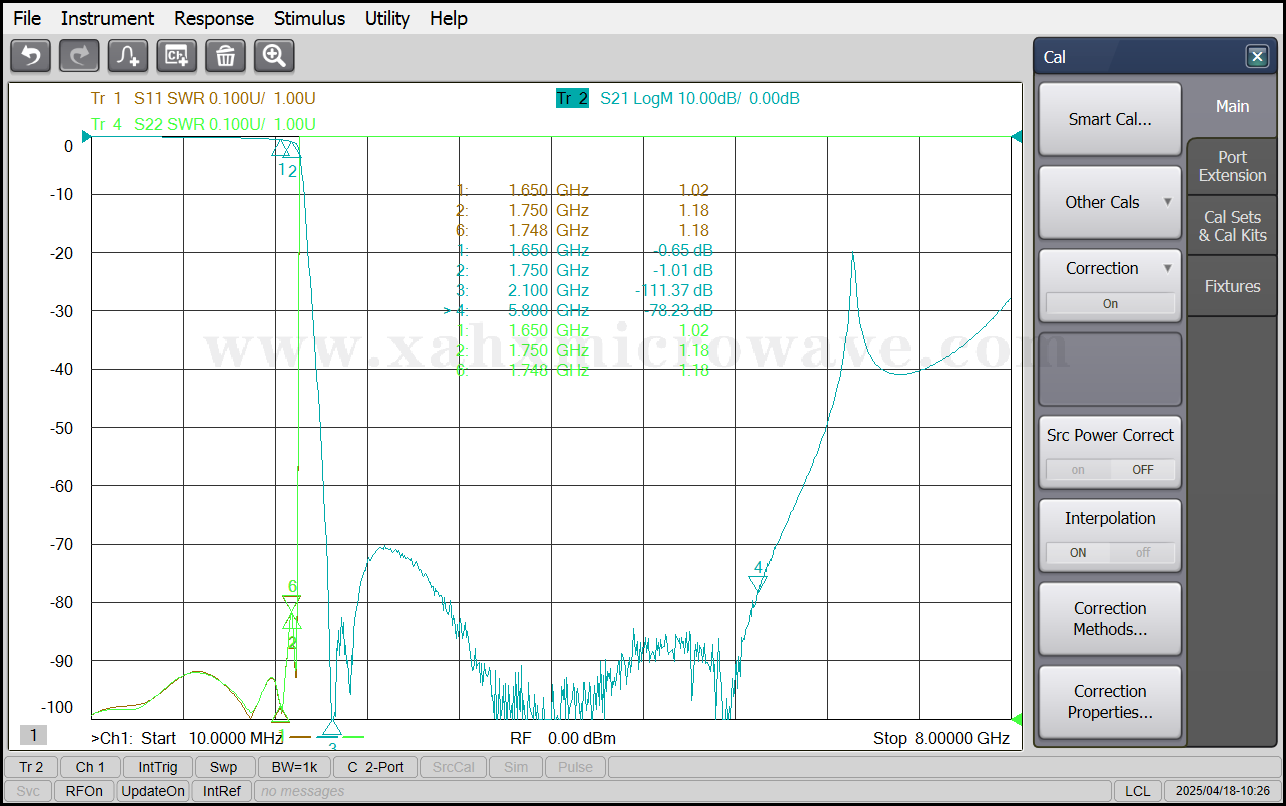Toggle Interpolation ON/off switch
The width and height of the screenshot is (1286, 806).
click(1110, 552)
